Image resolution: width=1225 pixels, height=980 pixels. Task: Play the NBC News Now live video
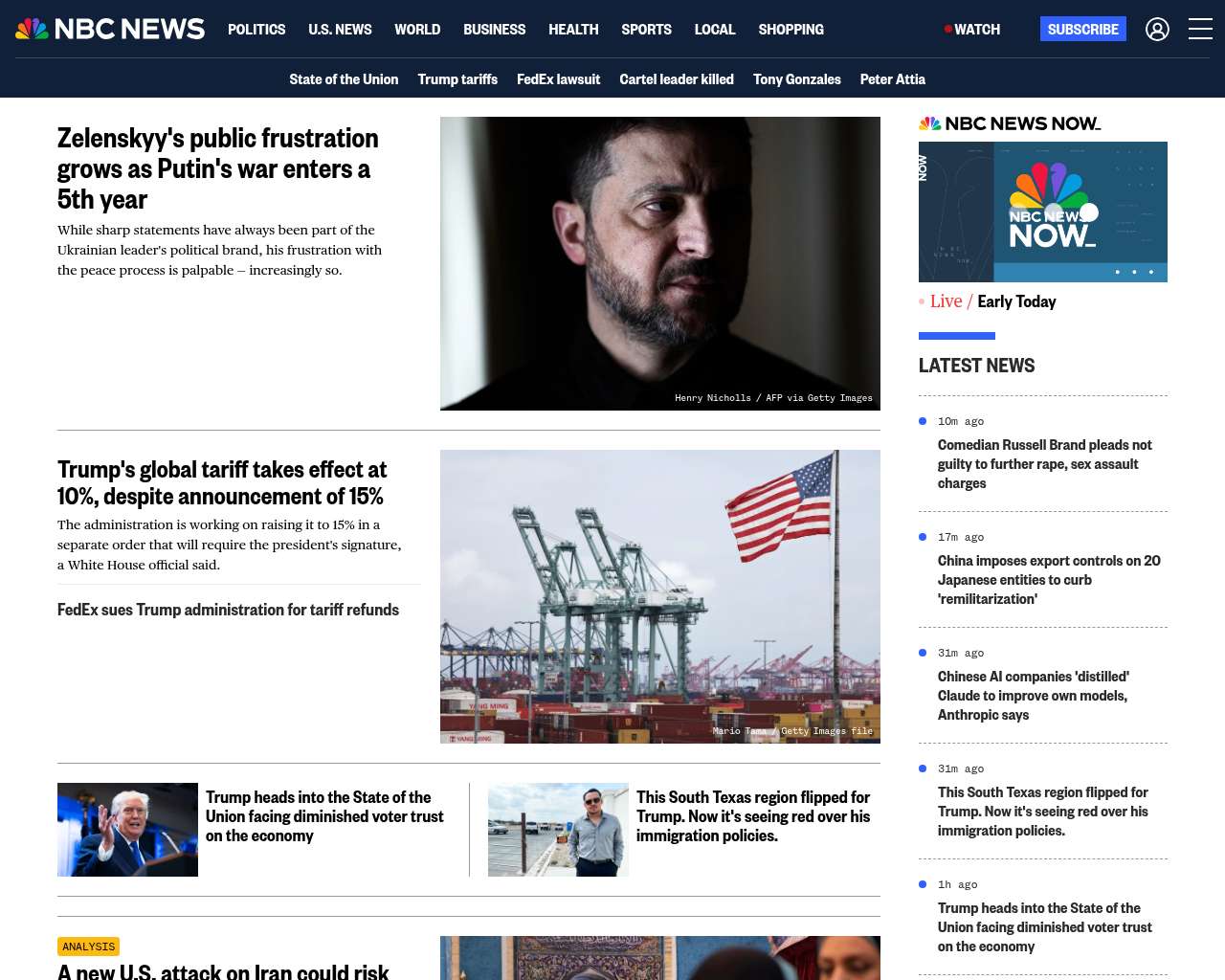pyautogui.click(x=1043, y=212)
